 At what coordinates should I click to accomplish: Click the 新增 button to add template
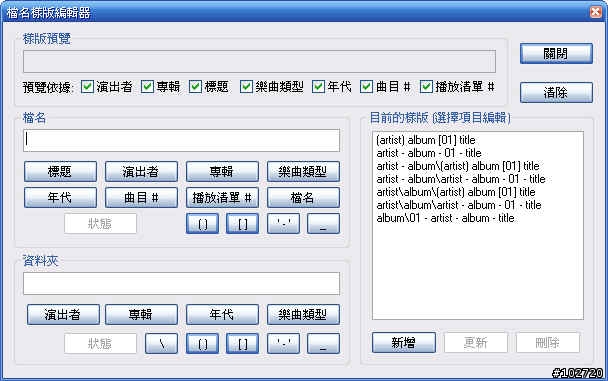pos(404,343)
